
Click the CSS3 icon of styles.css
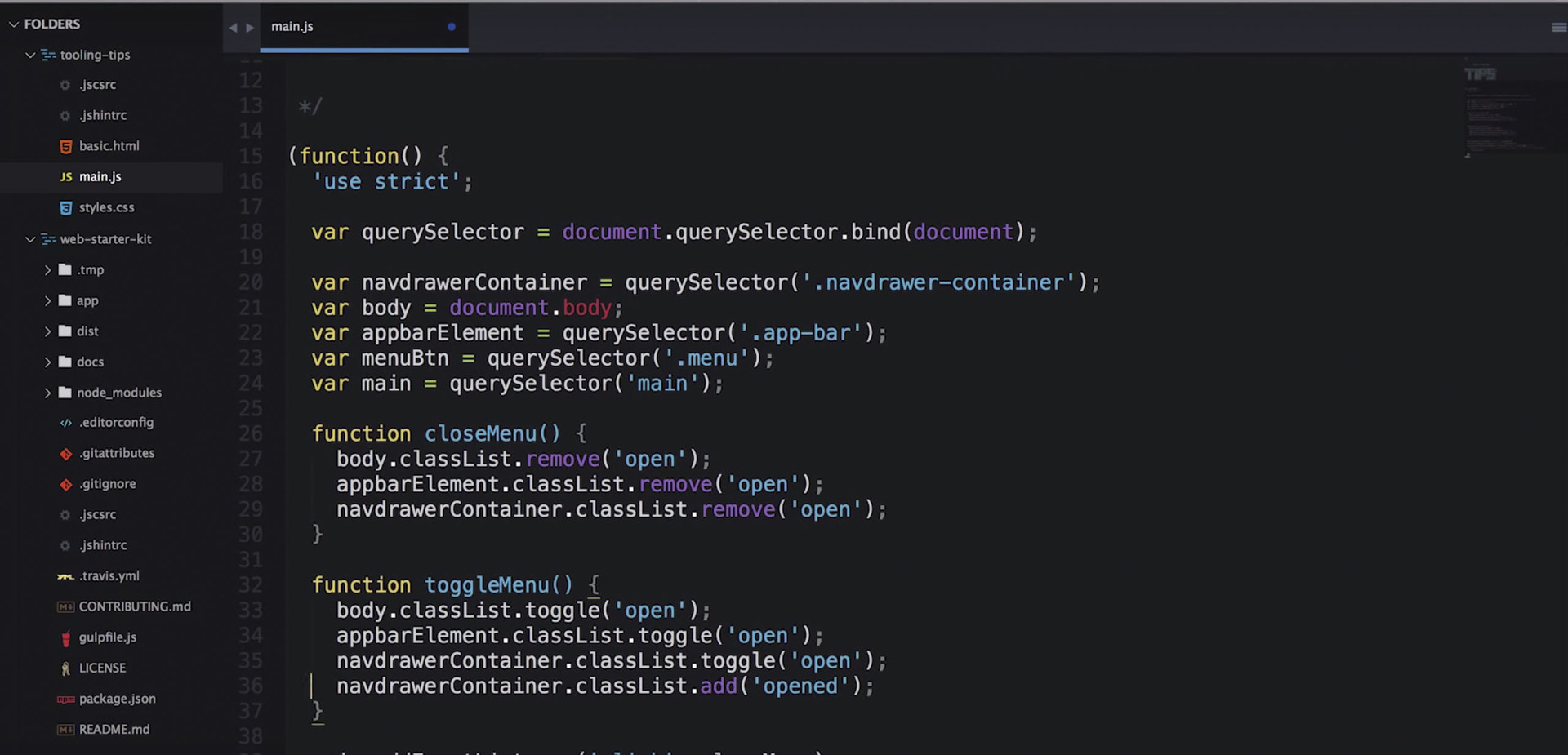coord(66,208)
